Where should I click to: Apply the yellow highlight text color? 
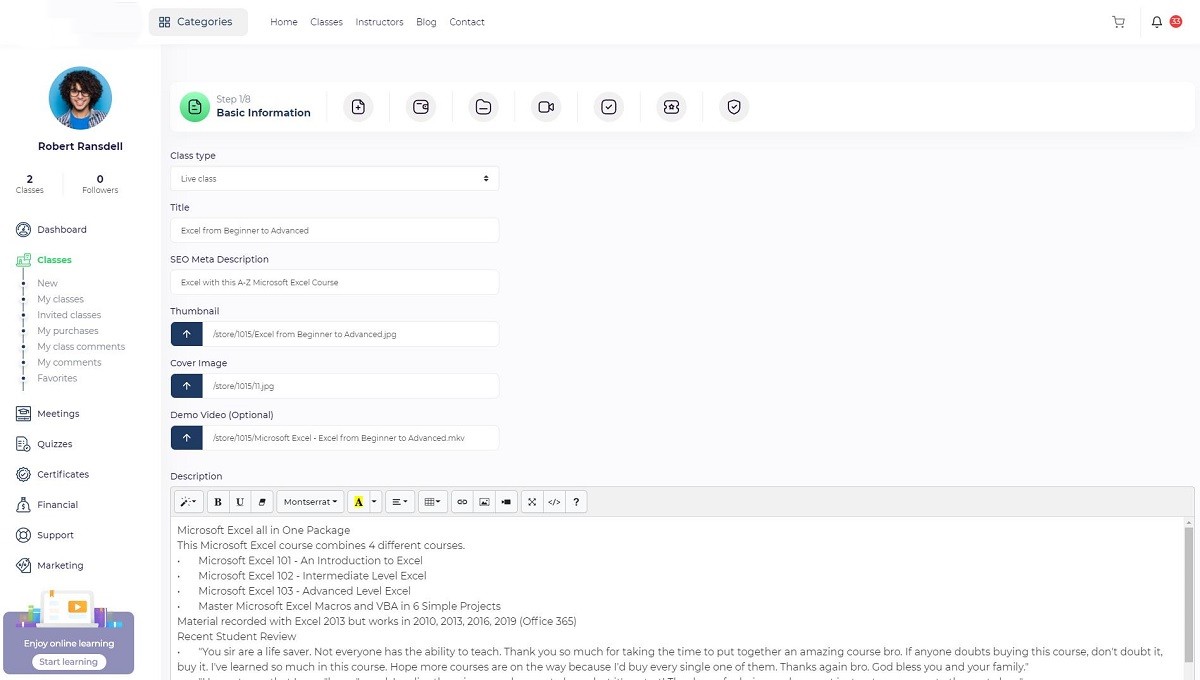[358, 502]
